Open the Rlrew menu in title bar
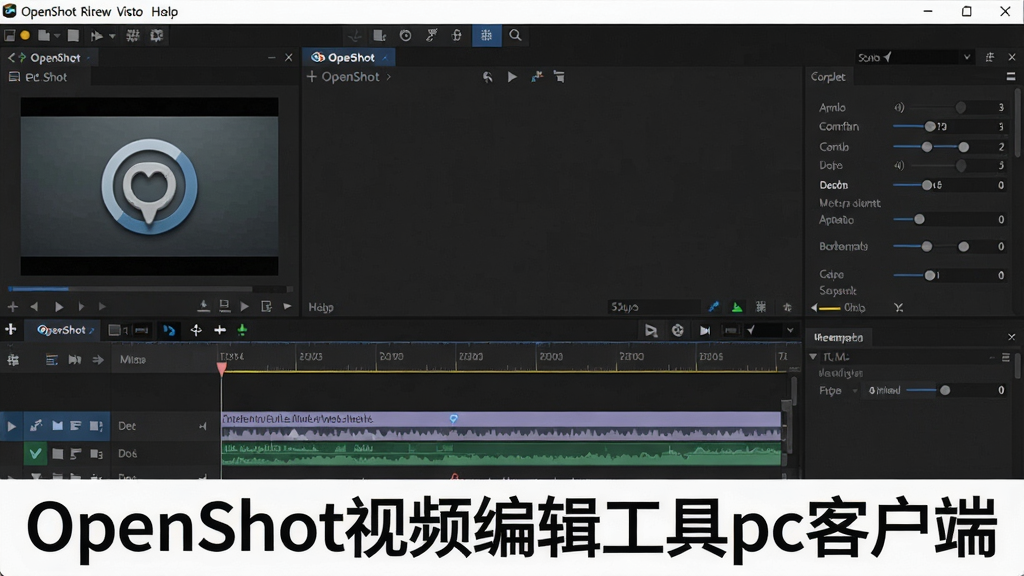Viewport: 1024px width, 576px height. pyautogui.click(x=95, y=12)
